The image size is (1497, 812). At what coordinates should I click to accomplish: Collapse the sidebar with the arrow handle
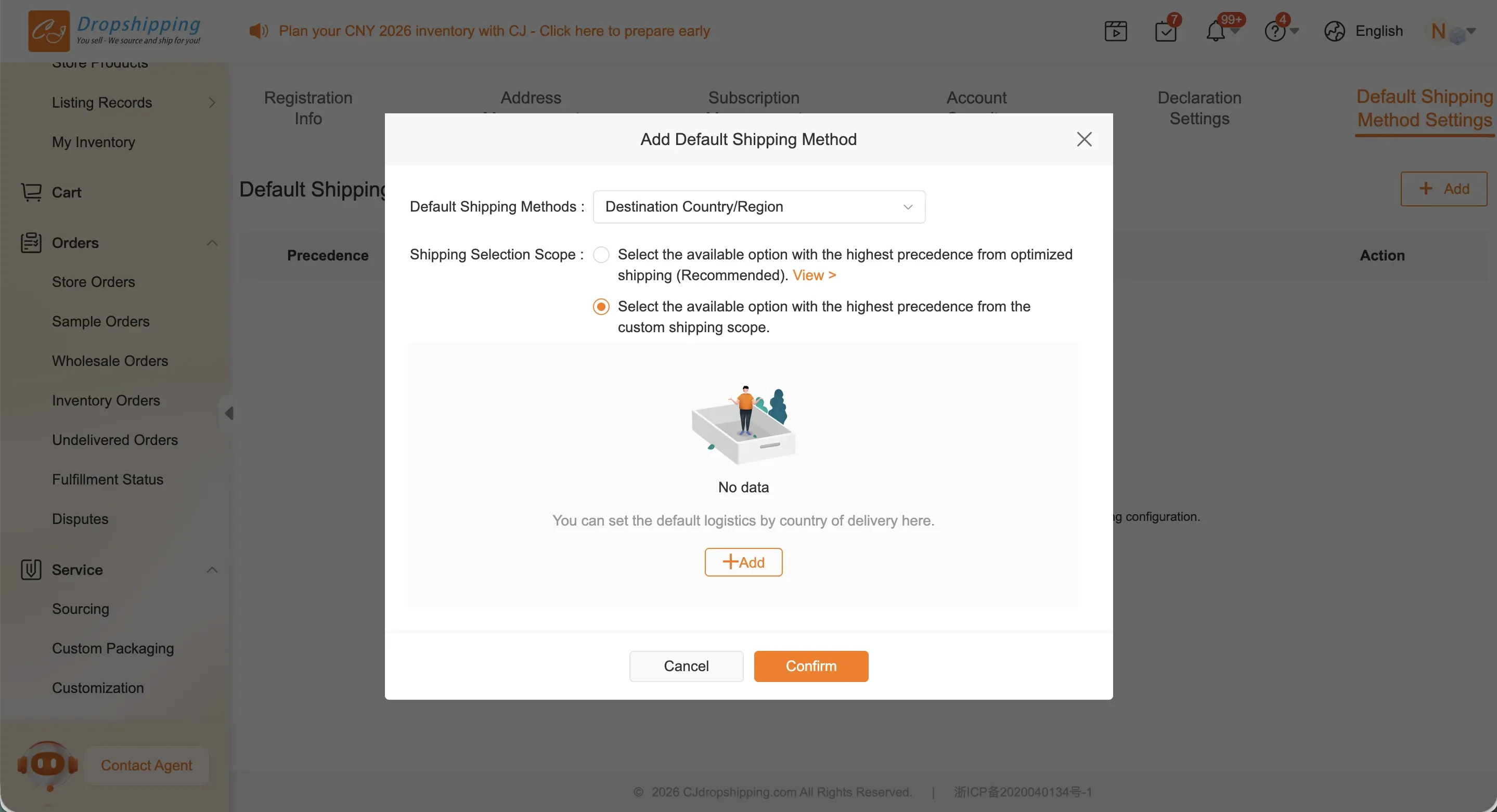[x=229, y=414]
